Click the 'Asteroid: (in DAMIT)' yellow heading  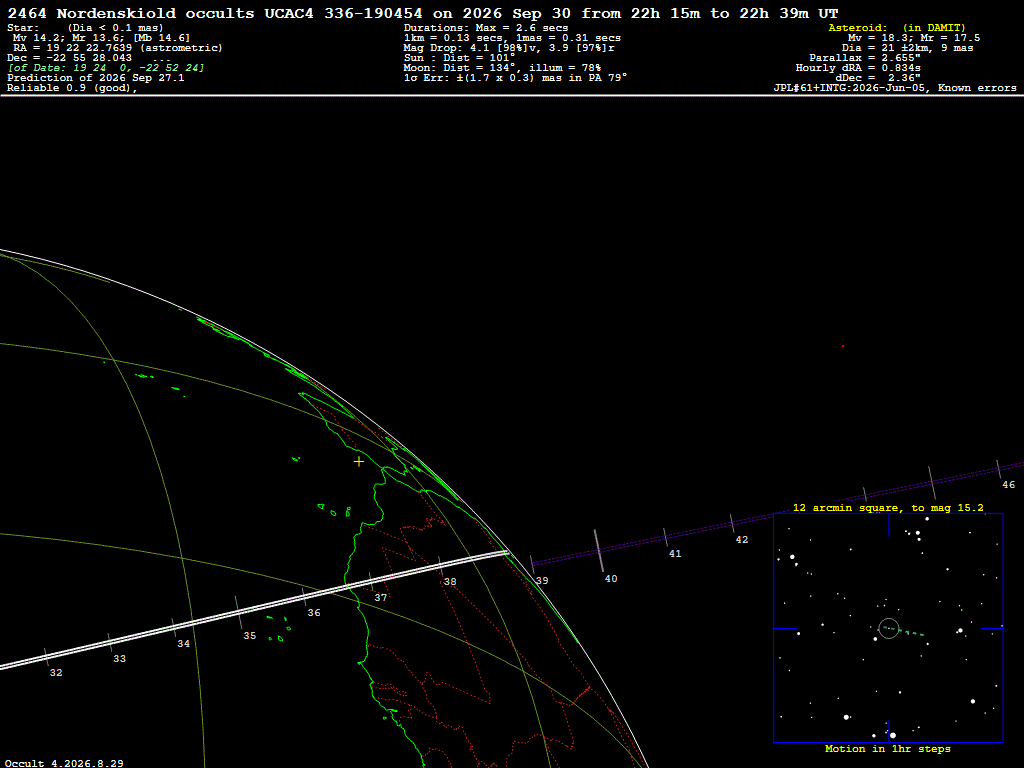(x=897, y=28)
